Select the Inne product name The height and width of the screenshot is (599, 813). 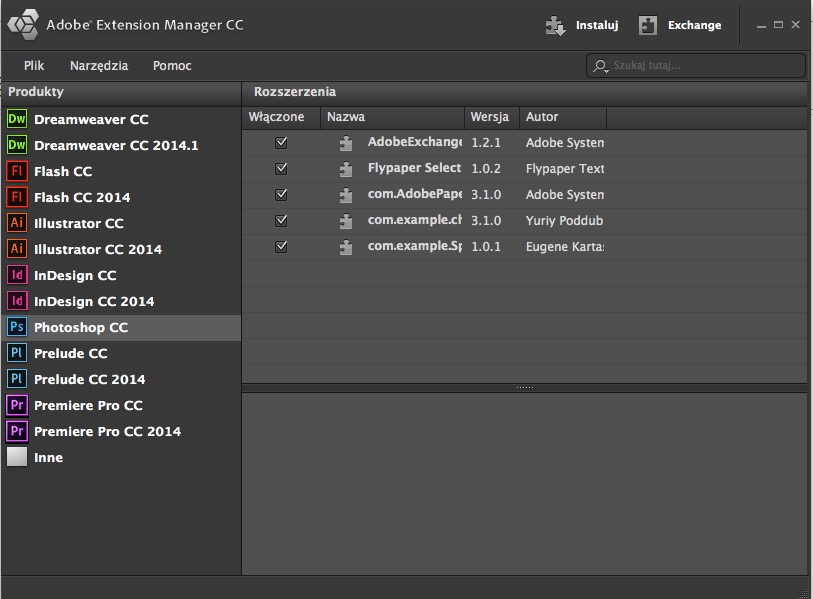(x=48, y=457)
